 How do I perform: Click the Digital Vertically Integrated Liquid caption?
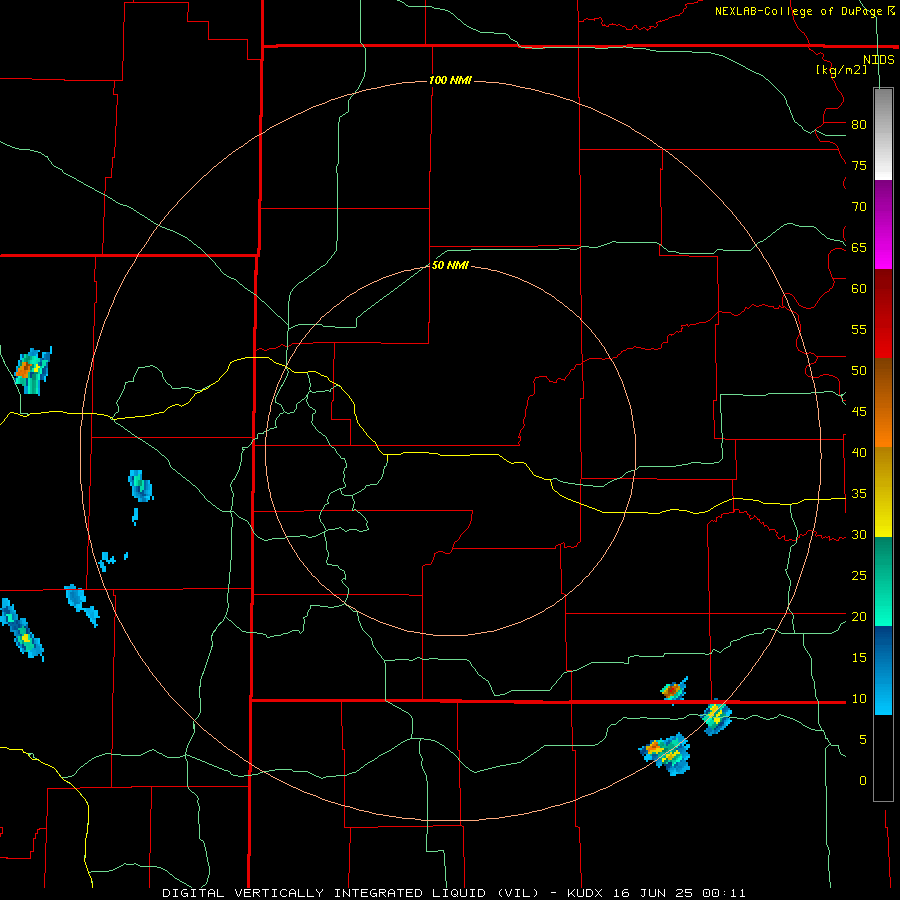tap(454, 893)
